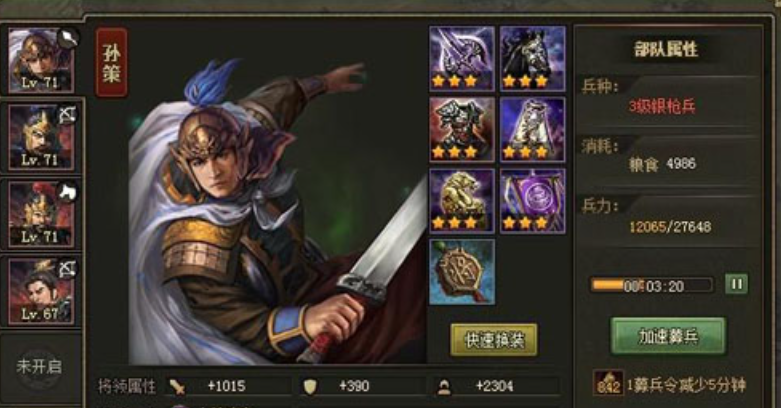Image resolution: width=781 pixels, height=408 pixels.
Task: Click the sword attack attribute icon
Action: (x=177, y=387)
